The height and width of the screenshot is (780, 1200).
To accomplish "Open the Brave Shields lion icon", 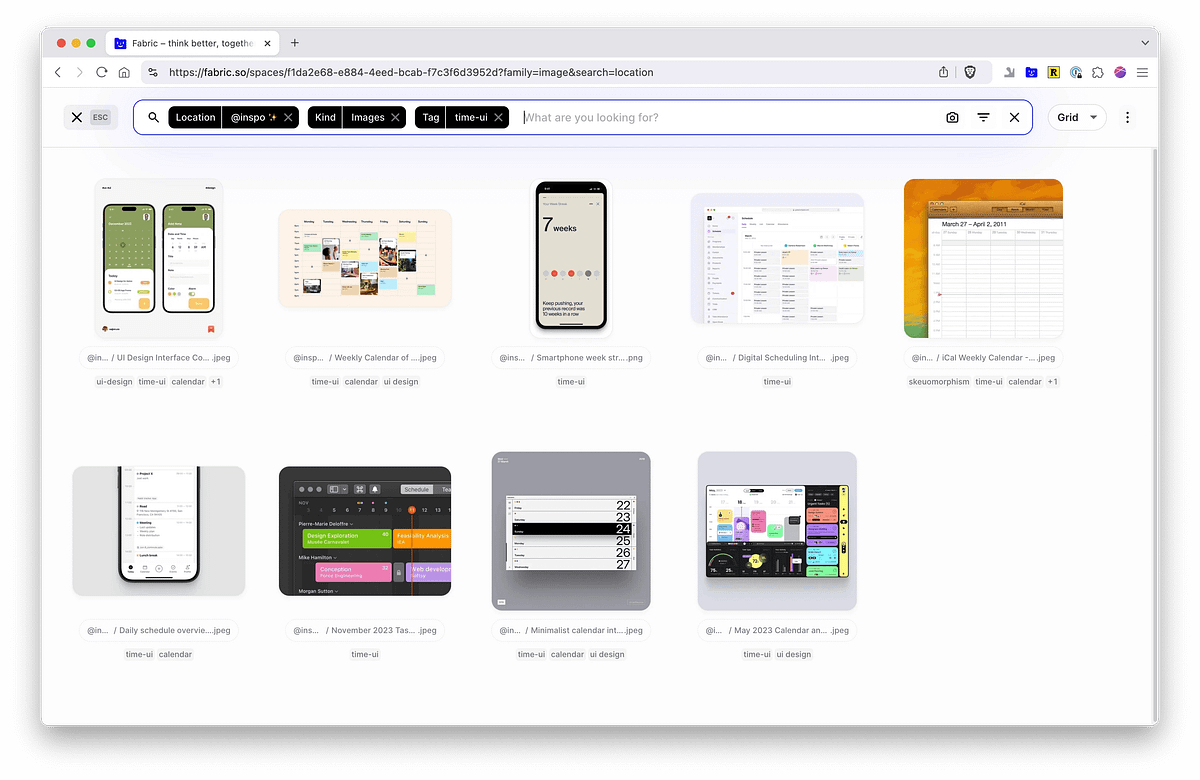I will pos(972,72).
